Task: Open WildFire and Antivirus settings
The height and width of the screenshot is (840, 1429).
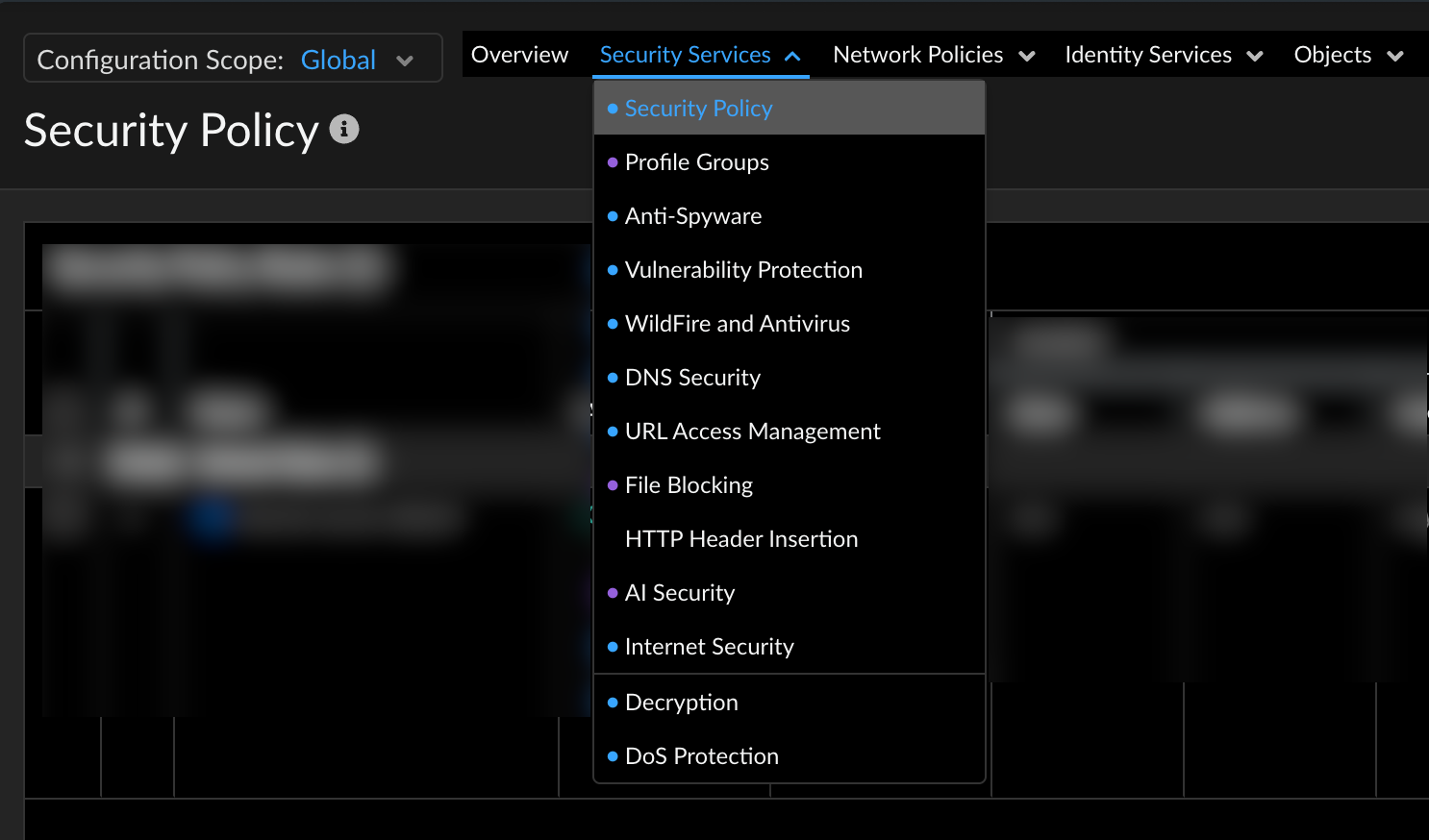Action: point(737,324)
